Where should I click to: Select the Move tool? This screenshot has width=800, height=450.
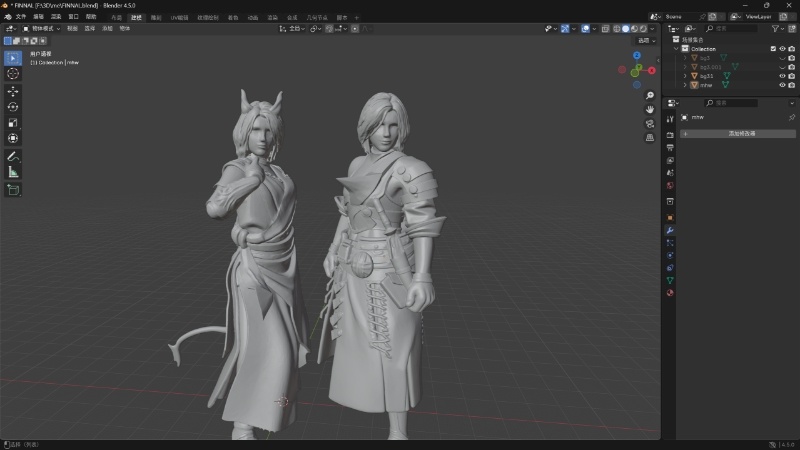click(x=13, y=91)
